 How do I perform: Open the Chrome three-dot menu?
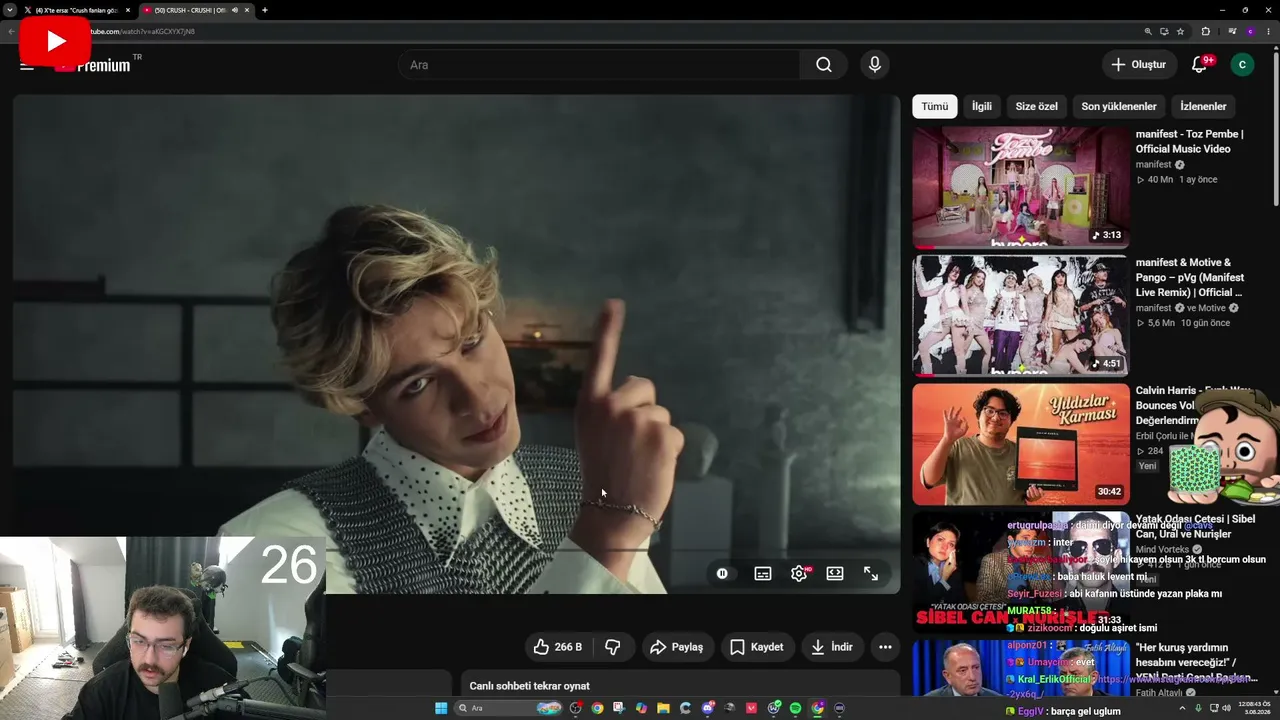(1267, 31)
